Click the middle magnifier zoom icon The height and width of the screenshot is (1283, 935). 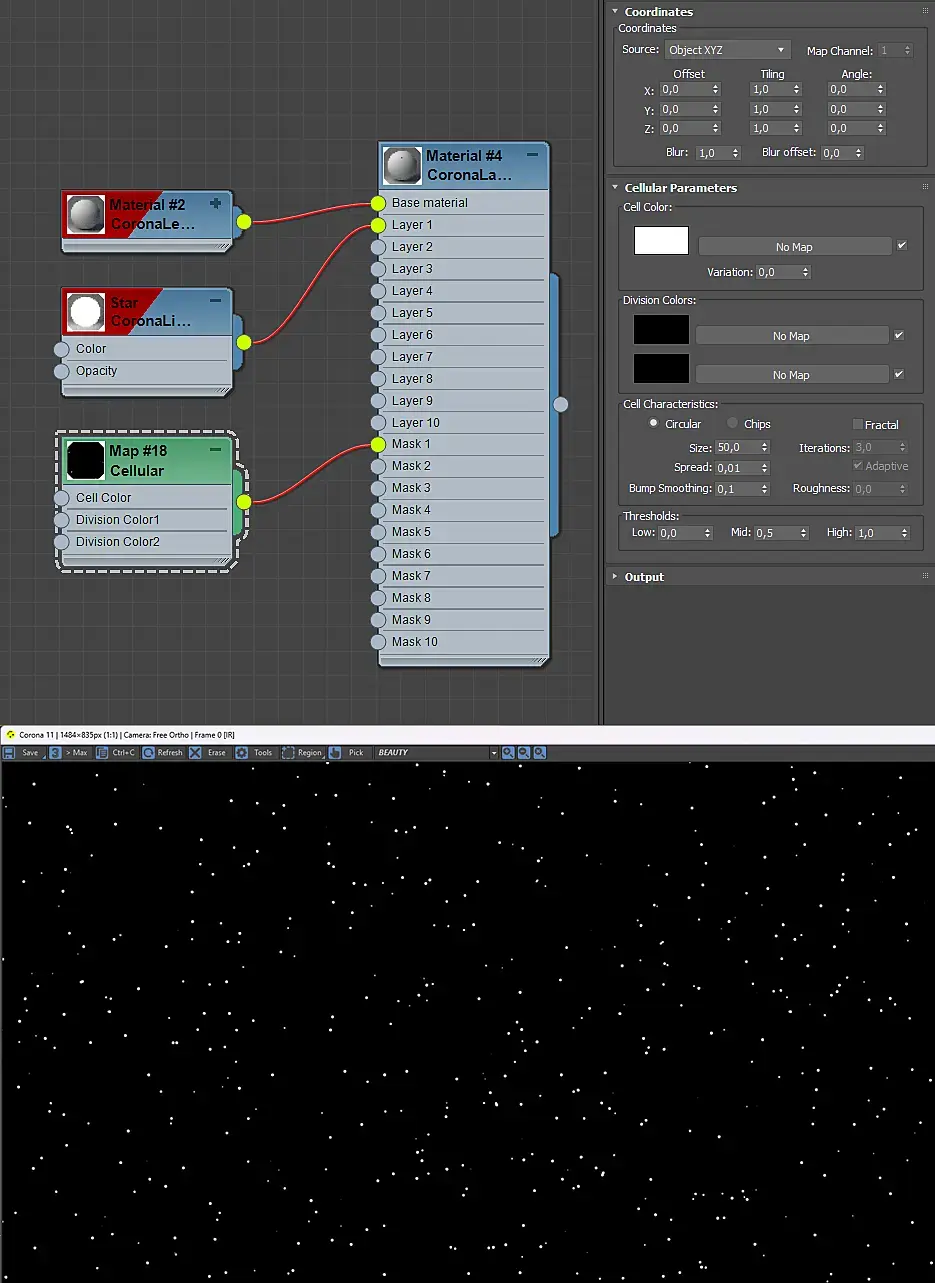pos(524,752)
